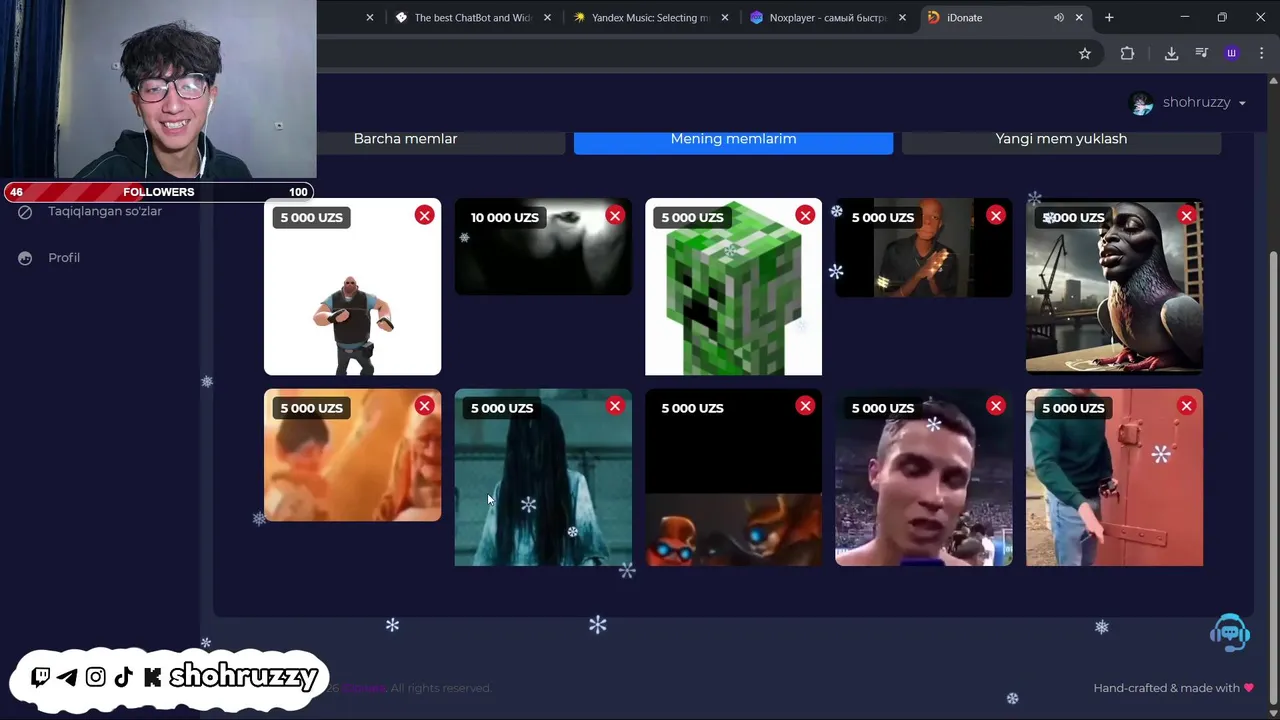
Task: Open the browser downloads icon
Action: [1171, 54]
